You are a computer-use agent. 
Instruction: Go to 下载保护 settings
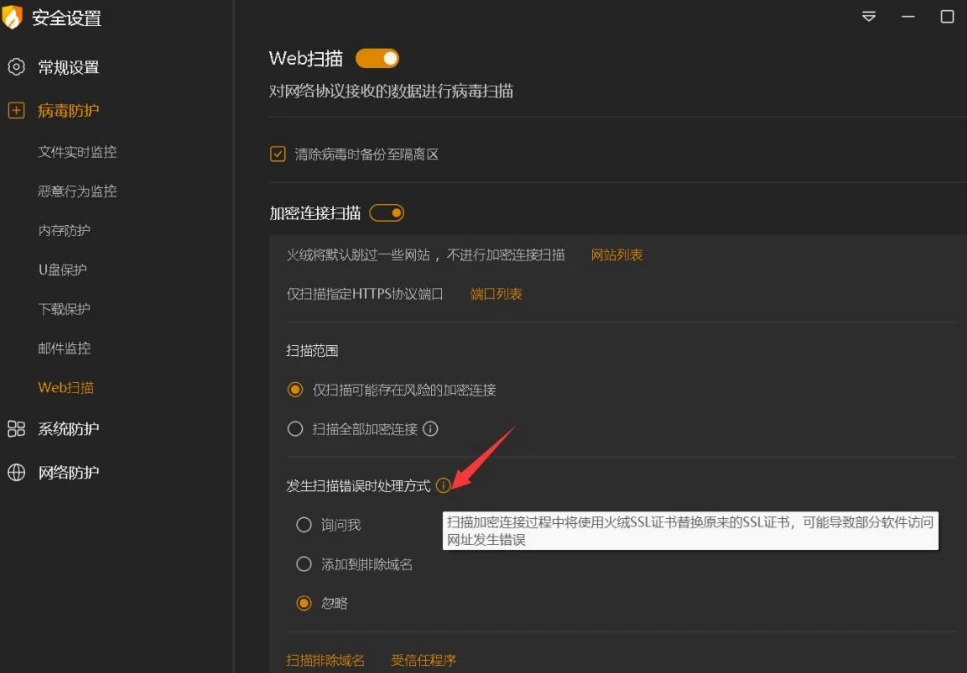[x=64, y=309]
